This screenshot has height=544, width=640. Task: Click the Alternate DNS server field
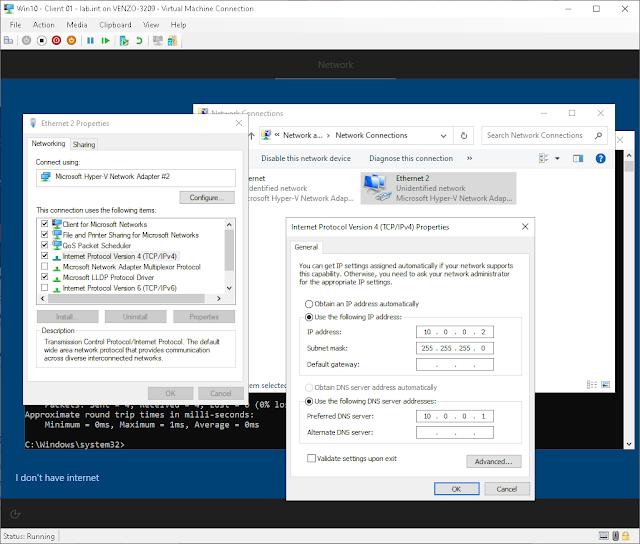coord(455,433)
